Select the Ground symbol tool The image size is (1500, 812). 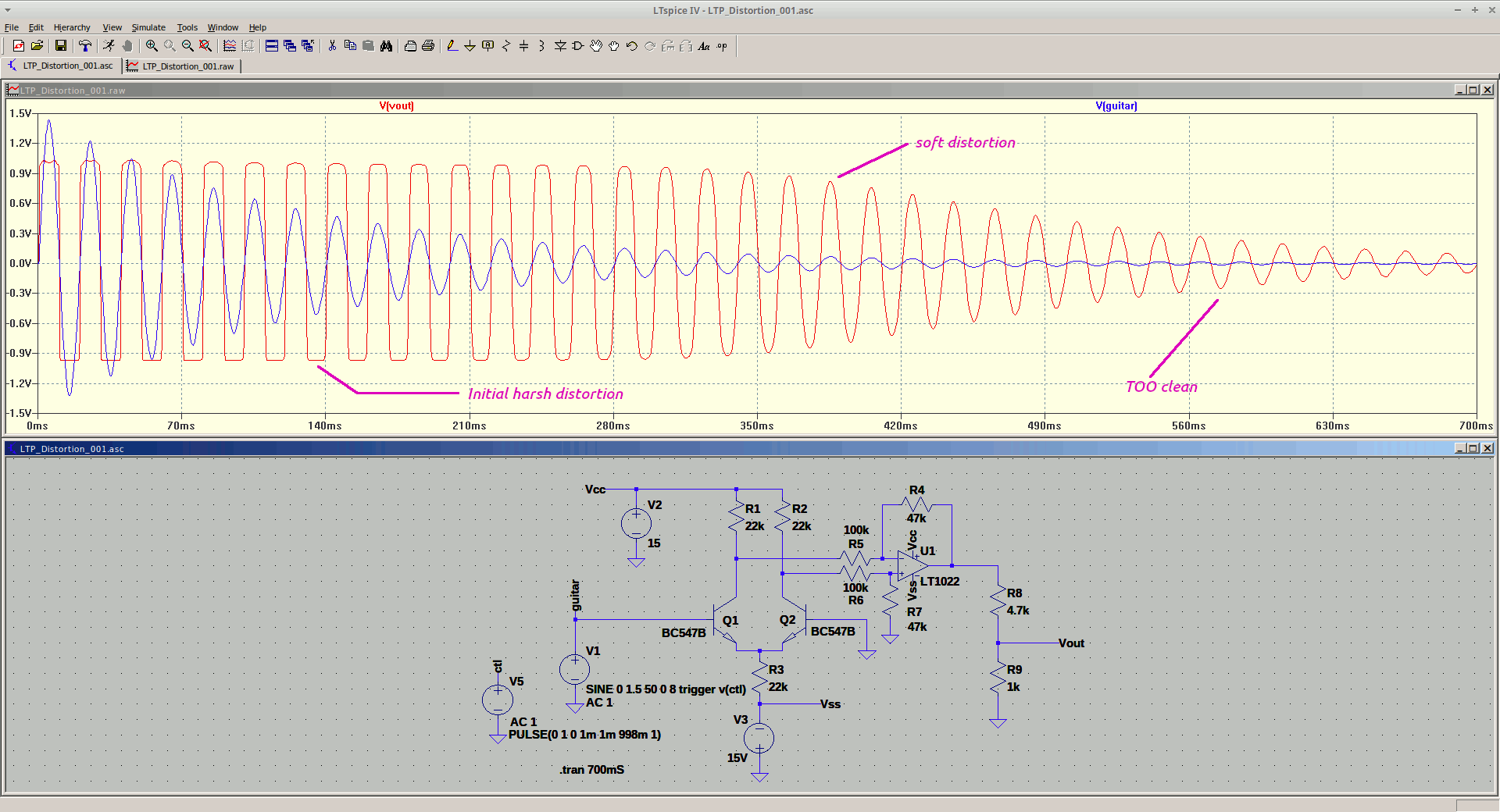[470, 46]
